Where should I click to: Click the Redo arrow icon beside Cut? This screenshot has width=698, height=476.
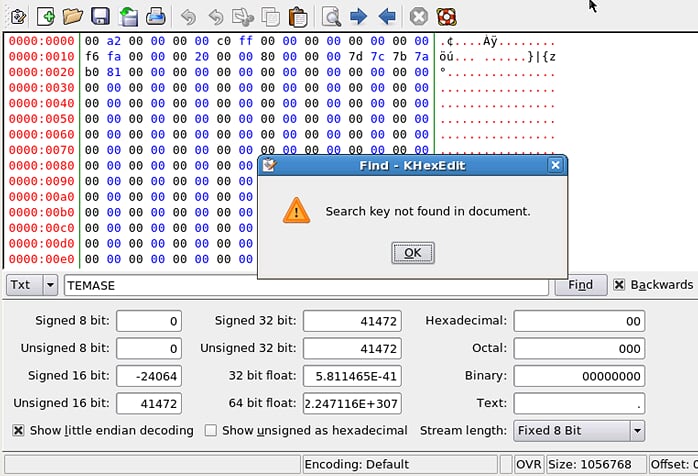coord(215,17)
